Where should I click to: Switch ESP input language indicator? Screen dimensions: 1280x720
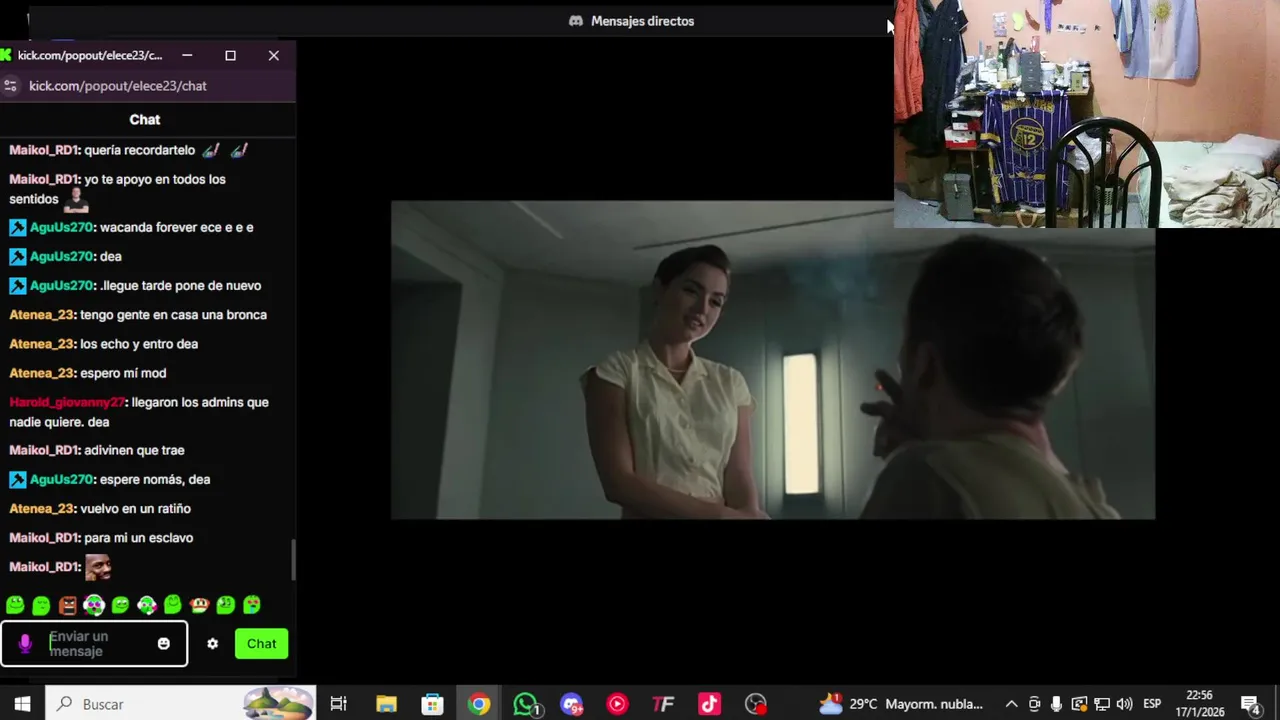(x=1152, y=704)
